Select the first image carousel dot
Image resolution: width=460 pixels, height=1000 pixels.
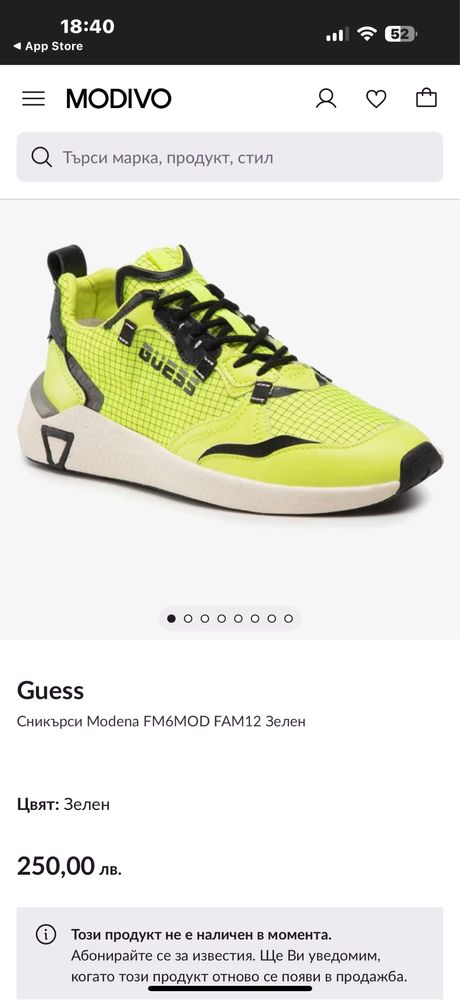point(171,618)
